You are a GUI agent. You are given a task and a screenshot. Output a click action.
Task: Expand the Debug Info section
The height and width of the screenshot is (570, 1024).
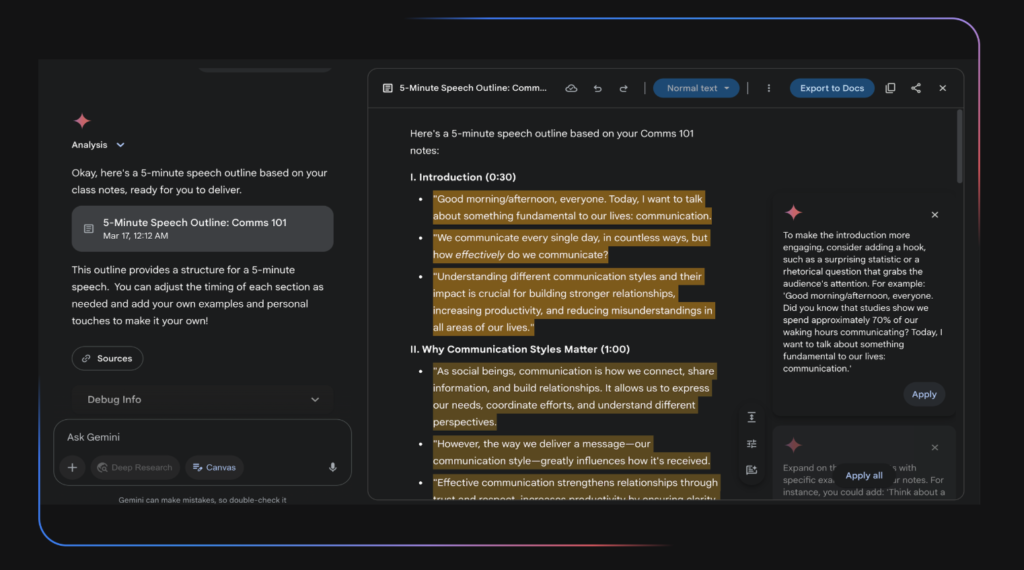pos(202,400)
